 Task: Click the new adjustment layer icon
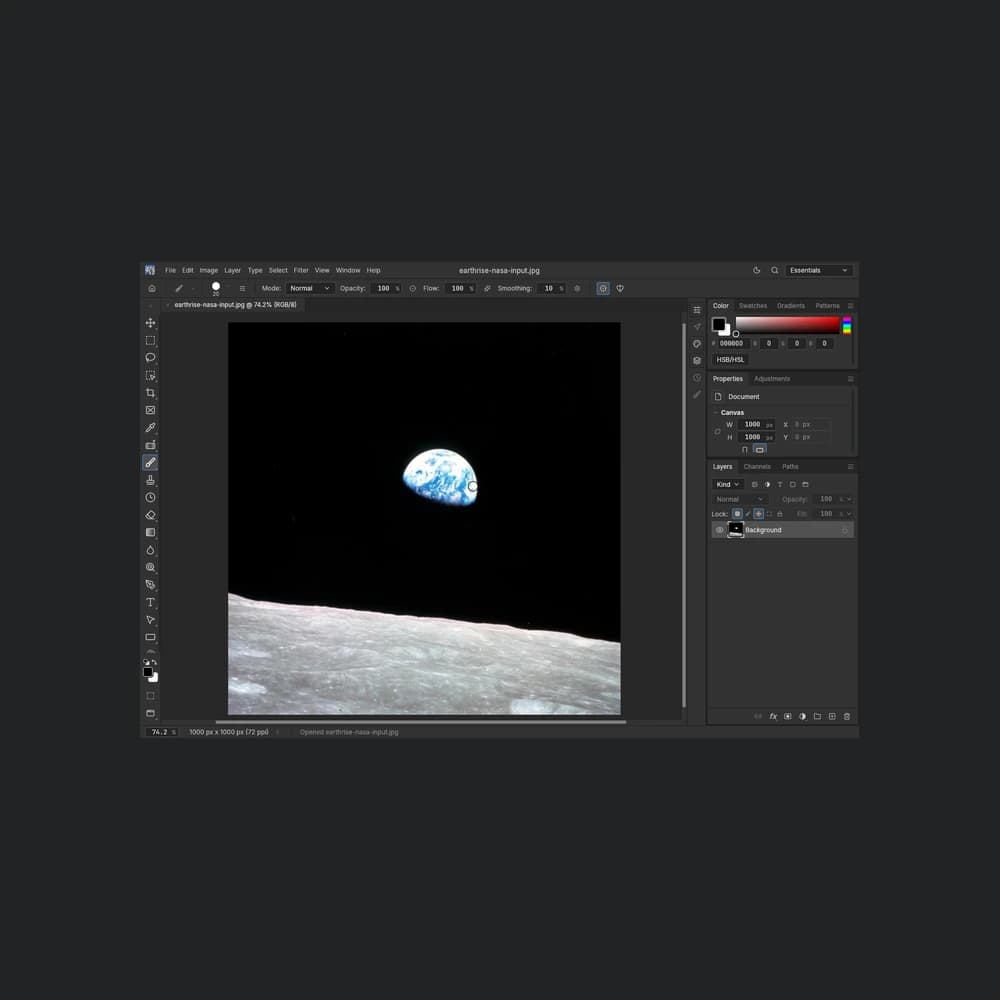pyautogui.click(x=802, y=716)
